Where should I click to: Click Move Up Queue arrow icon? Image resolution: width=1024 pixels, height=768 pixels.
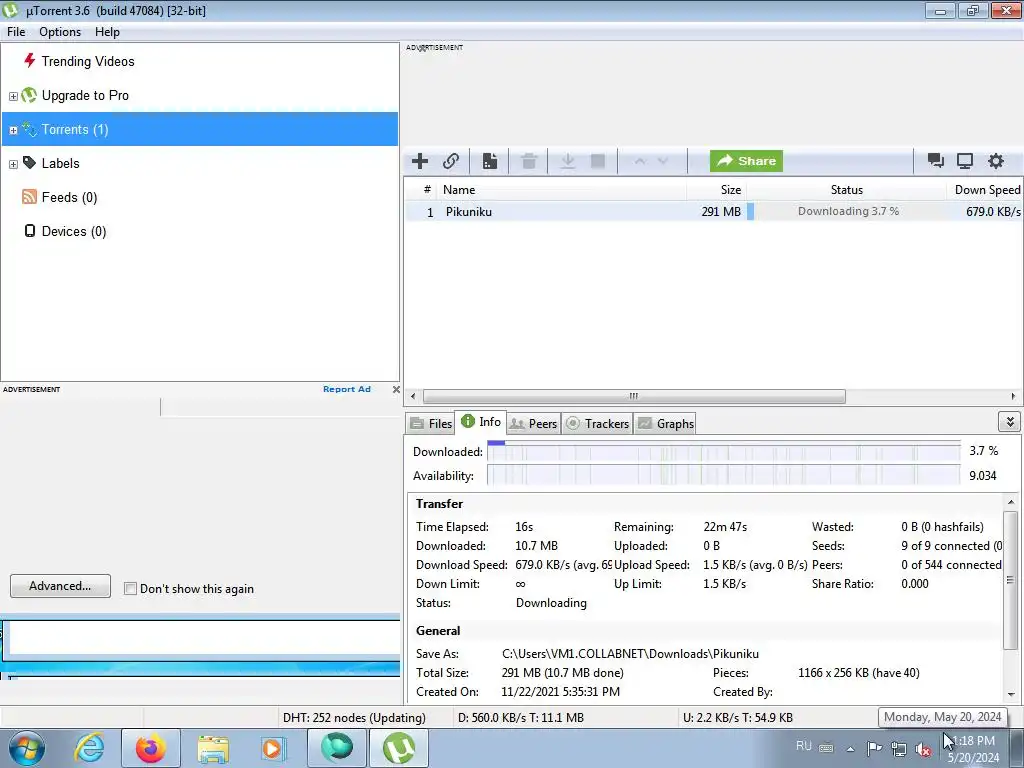[x=640, y=161]
